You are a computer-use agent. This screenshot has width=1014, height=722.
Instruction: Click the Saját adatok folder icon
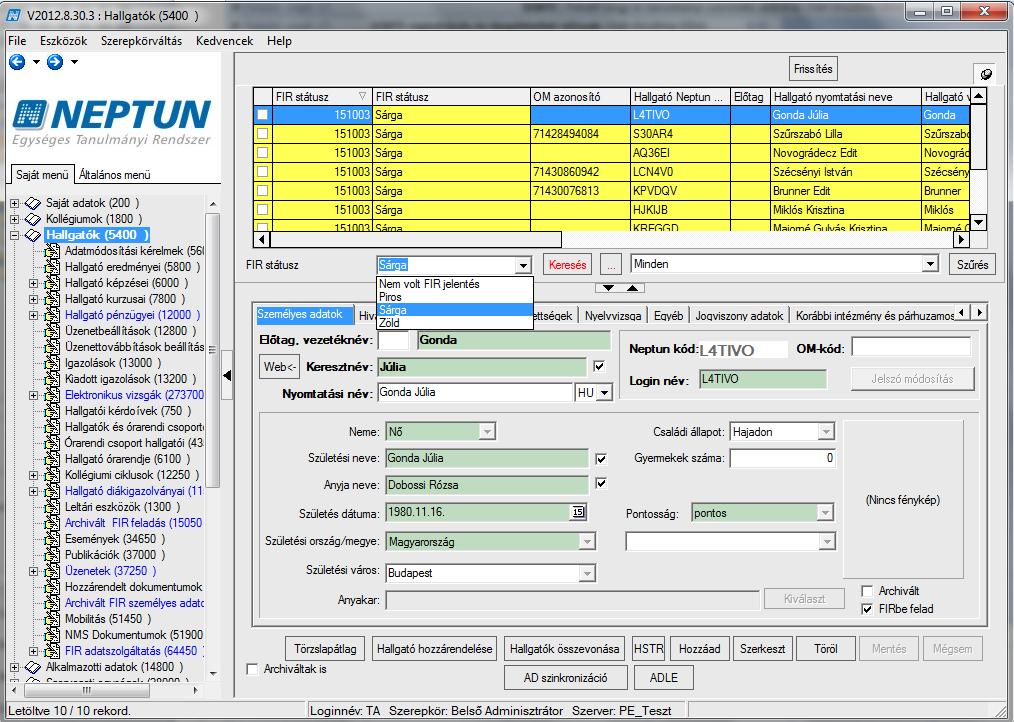pos(32,203)
